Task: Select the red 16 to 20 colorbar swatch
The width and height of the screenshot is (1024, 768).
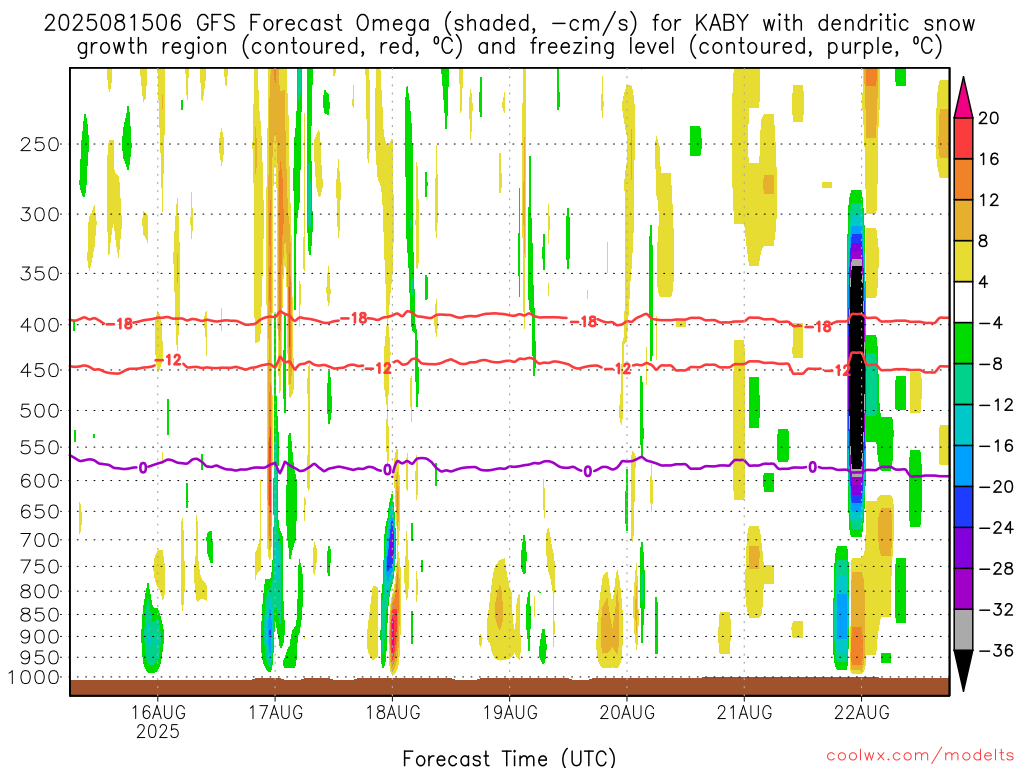Action: 963,138
